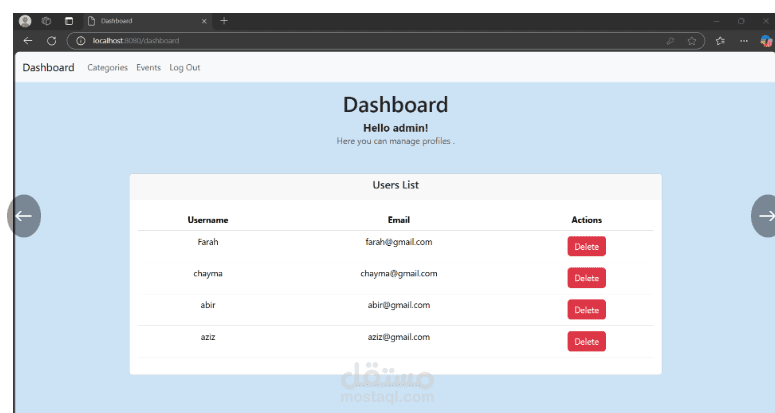Screen dimensions: 775x413
Task: Open browser settings and more menu
Action: click(x=744, y=41)
